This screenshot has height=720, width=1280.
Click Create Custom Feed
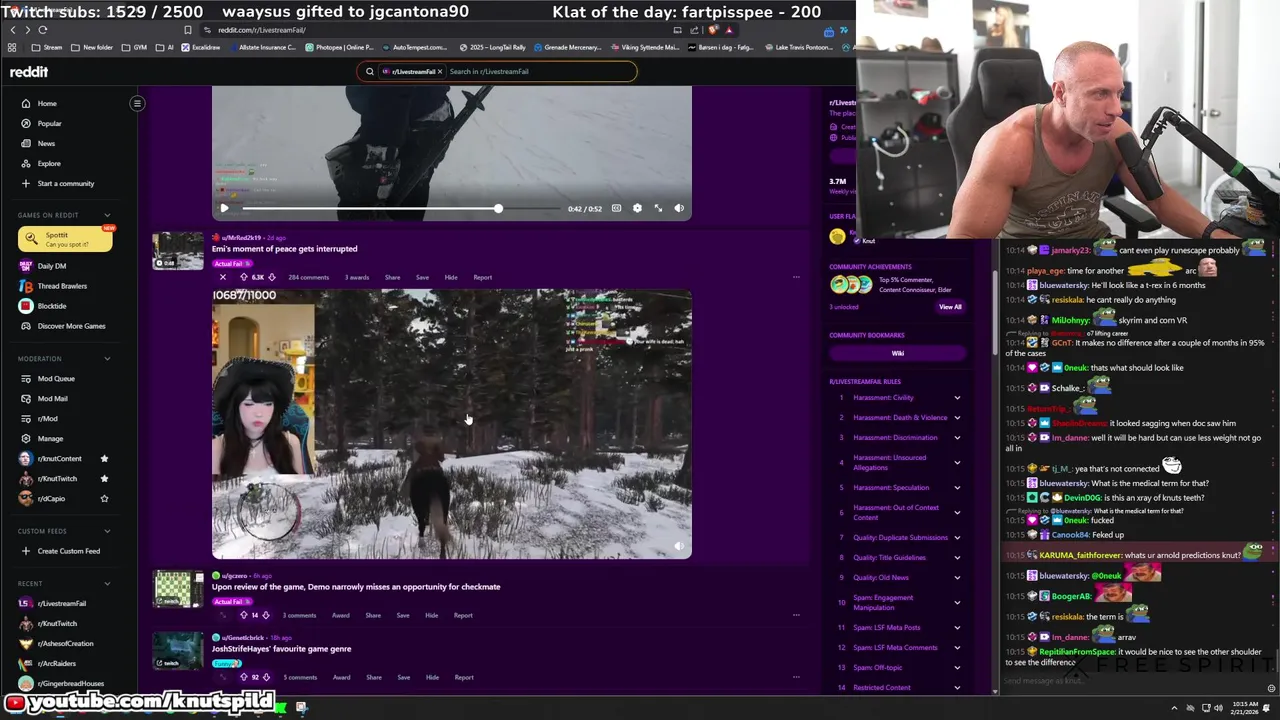click(x=68, y=551)
